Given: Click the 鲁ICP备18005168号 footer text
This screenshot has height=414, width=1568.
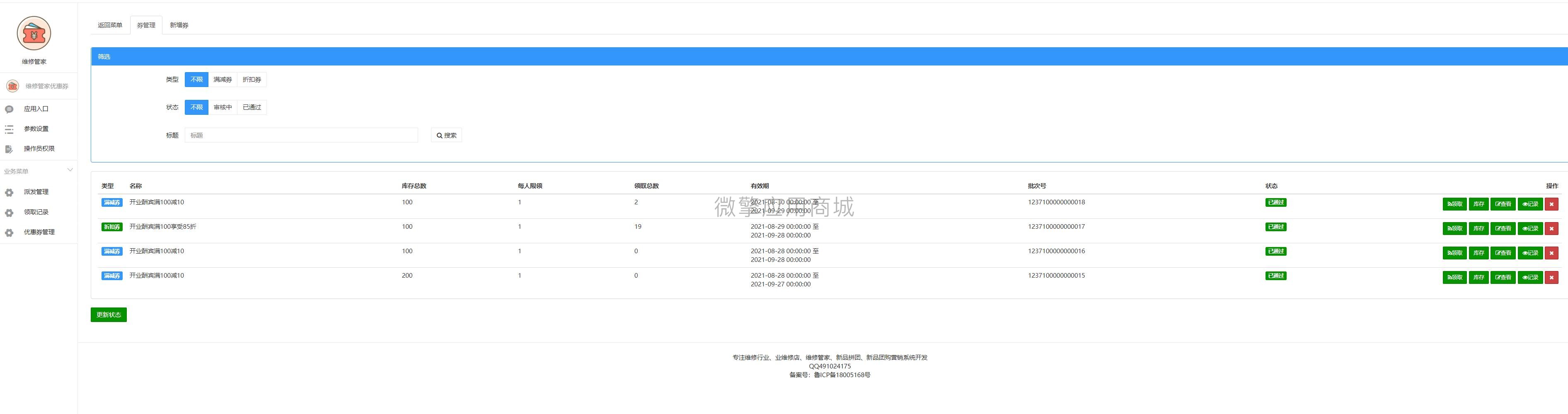Looking at the screenshot, I should 842,375.
